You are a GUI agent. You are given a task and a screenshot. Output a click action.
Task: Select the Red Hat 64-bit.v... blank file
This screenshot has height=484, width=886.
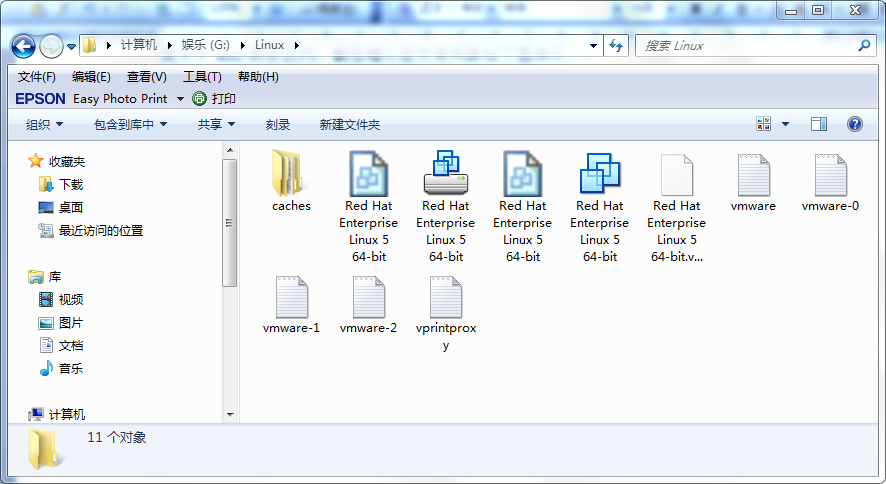pos(676,175)
